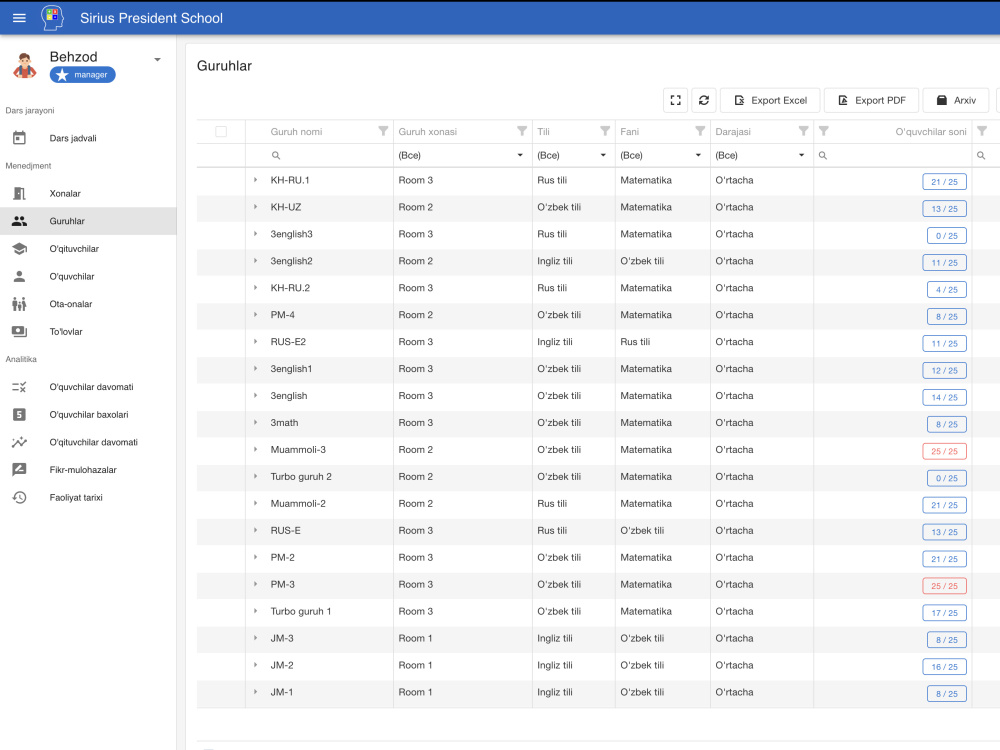Click the Sirius President School logo
Screen dimensions: 1000x750
(x=52, y=18)
